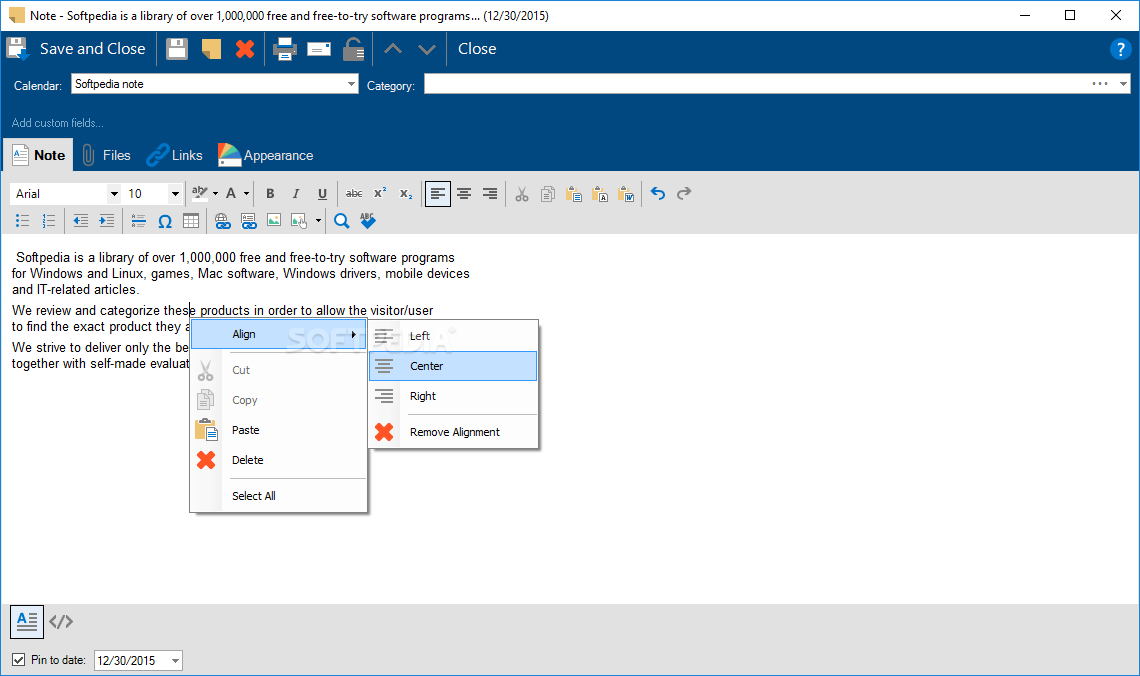Click the padlock lock icon

(x=353, y=49)
